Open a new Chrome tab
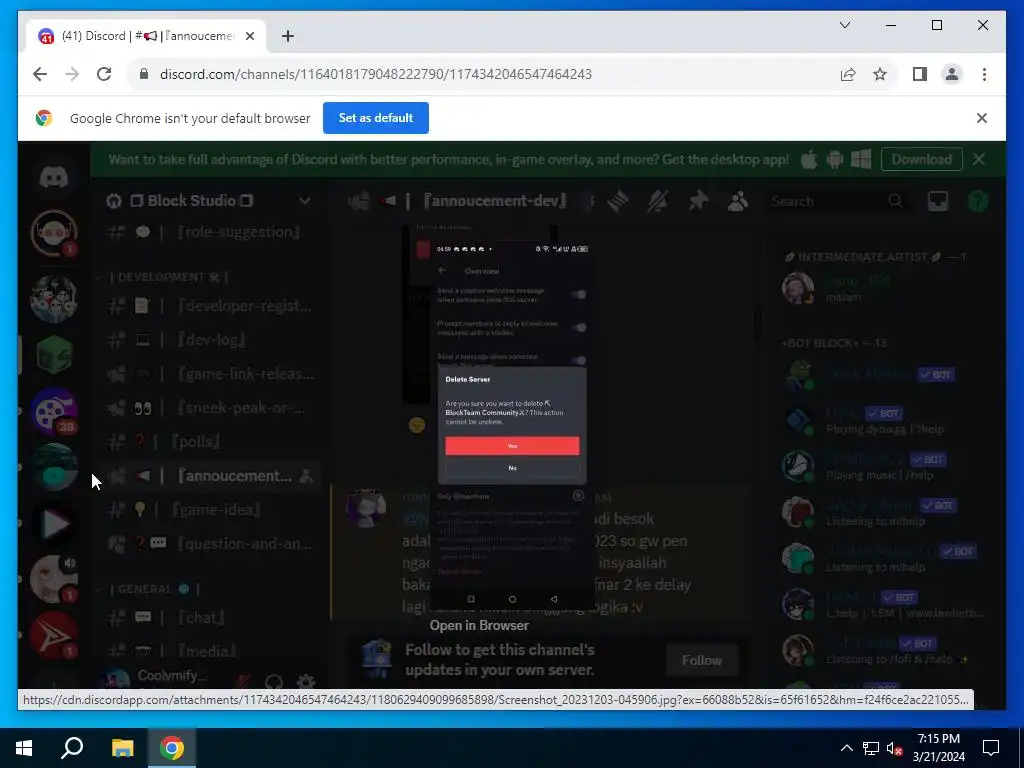Image resolution: width=1024 pixels, height=768 pixels. click(288, 36)
